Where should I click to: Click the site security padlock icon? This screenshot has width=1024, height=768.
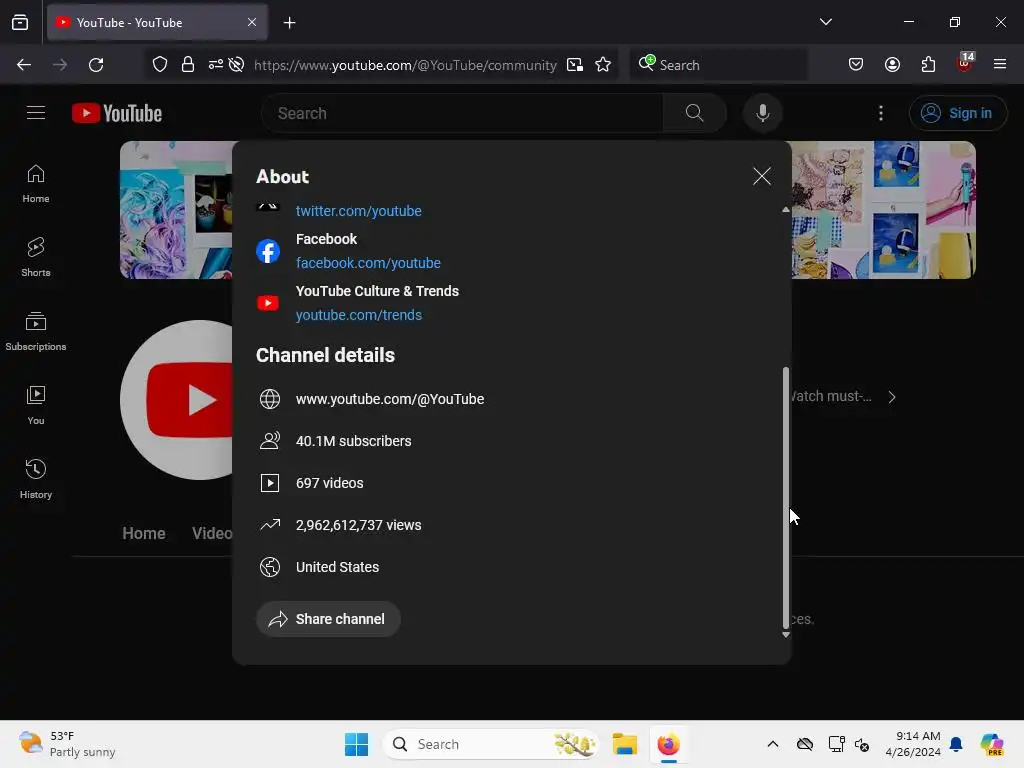click(x=188, y=65)
